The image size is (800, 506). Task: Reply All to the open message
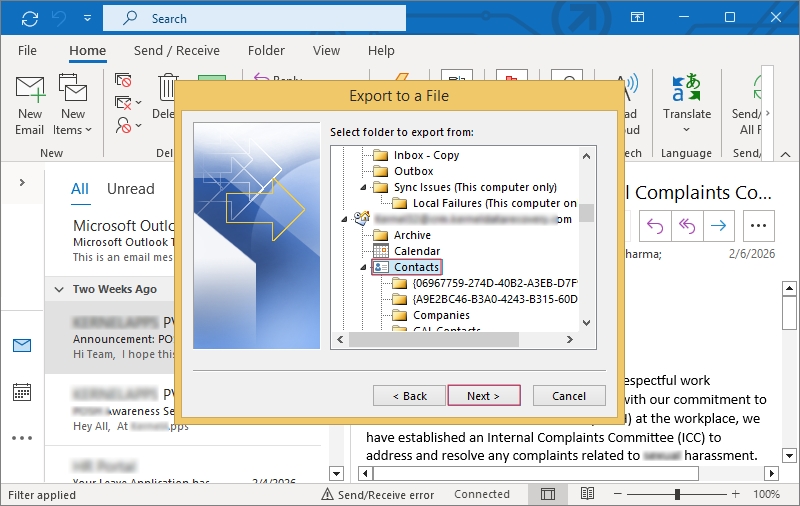click(687, 225)
